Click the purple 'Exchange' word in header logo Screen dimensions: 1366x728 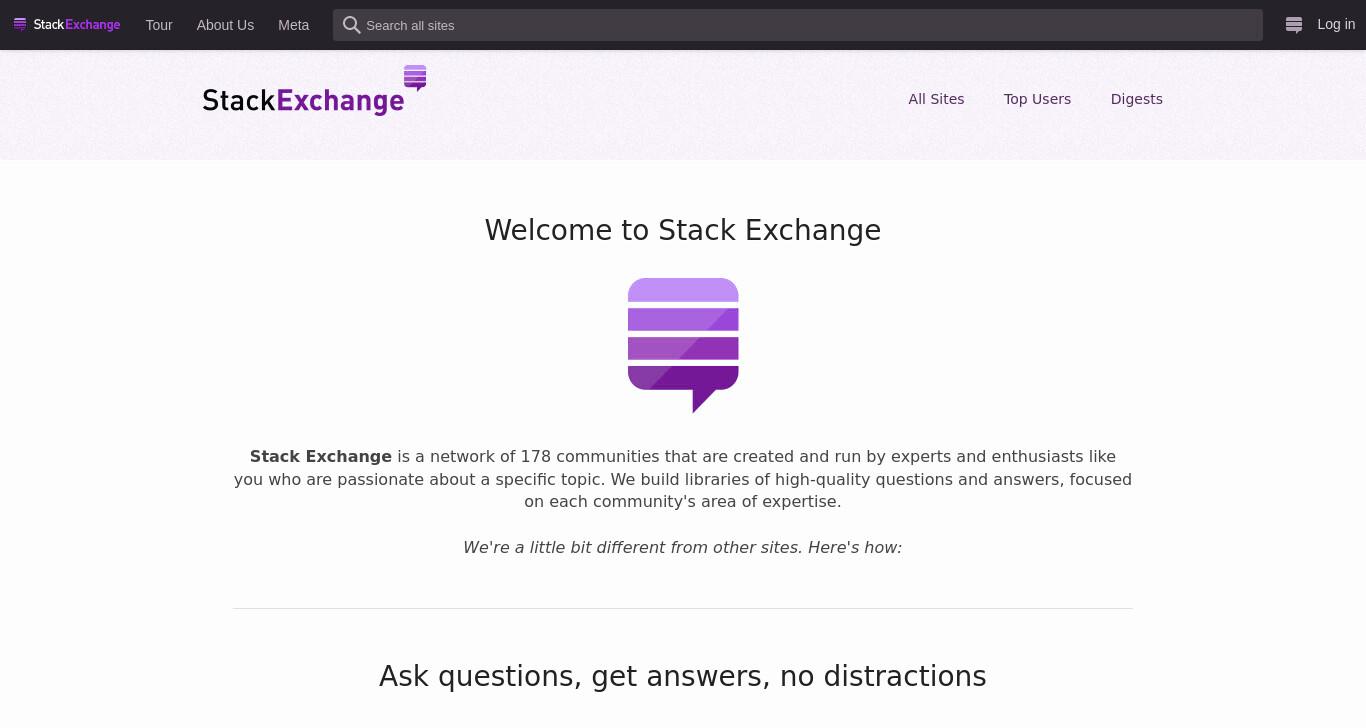point(340,101)
